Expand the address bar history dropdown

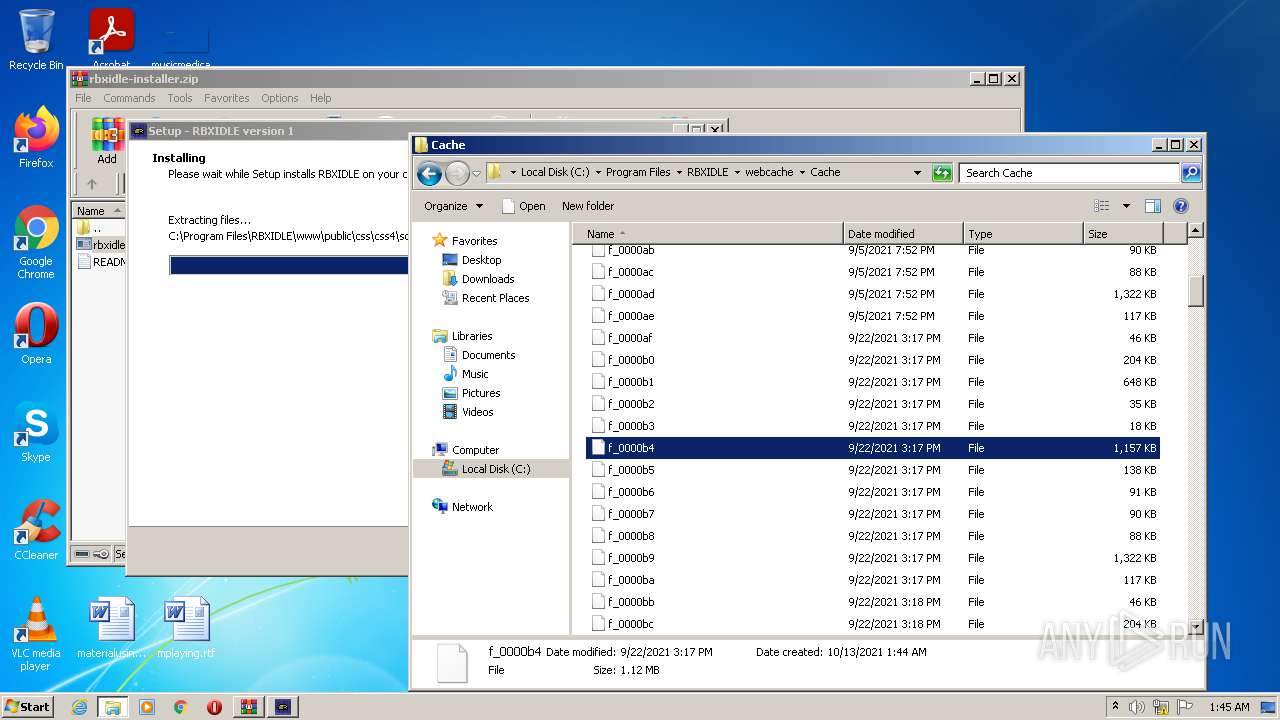[x=917, y=173]
